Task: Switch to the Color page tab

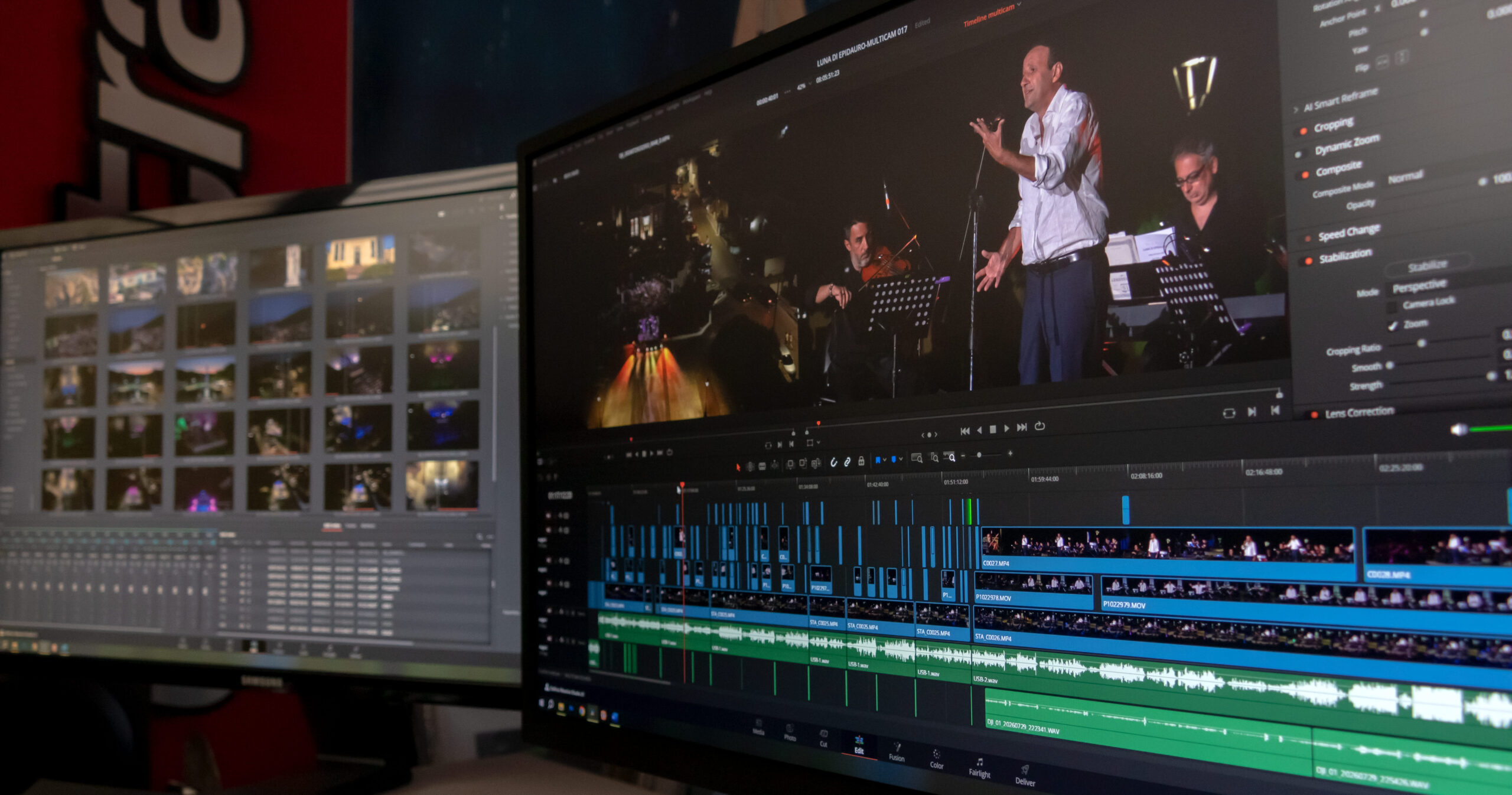Action: point(937,759)
